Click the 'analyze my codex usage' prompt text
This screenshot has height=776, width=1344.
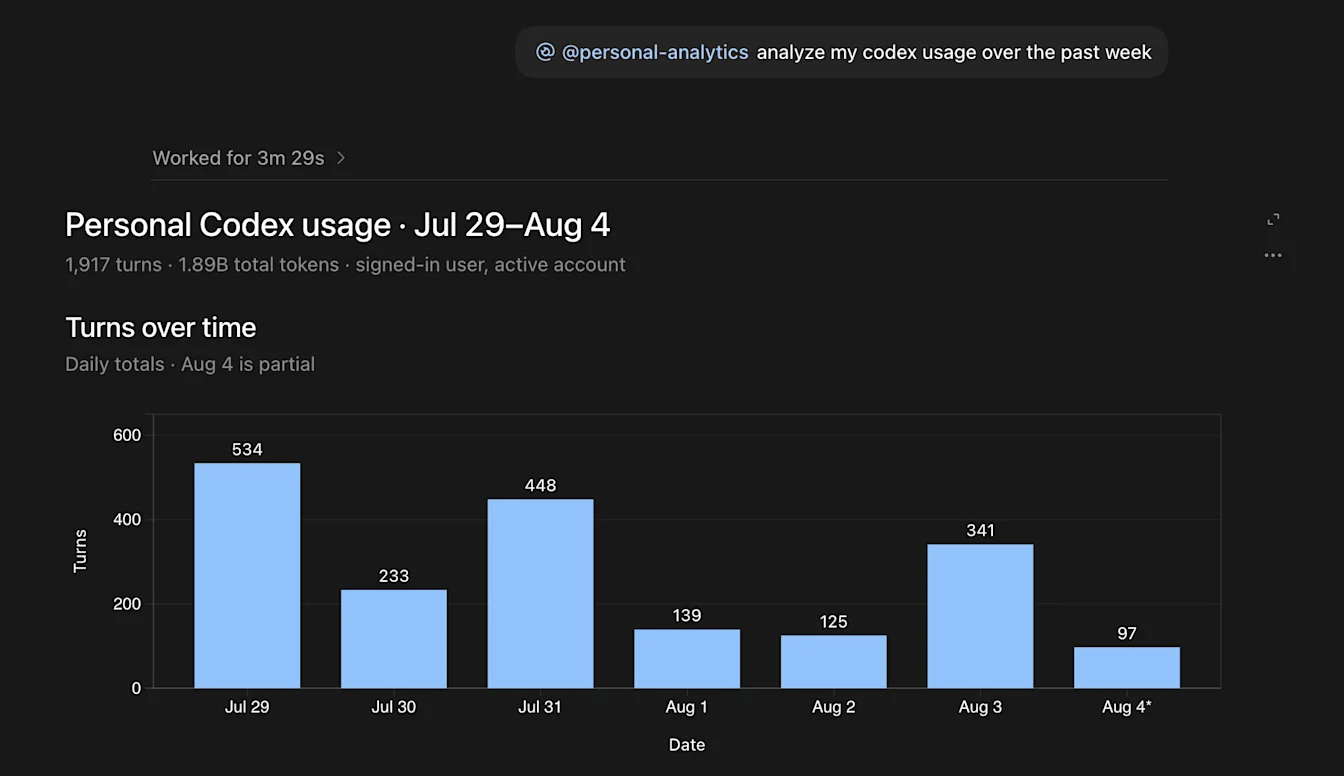(954, 52)
